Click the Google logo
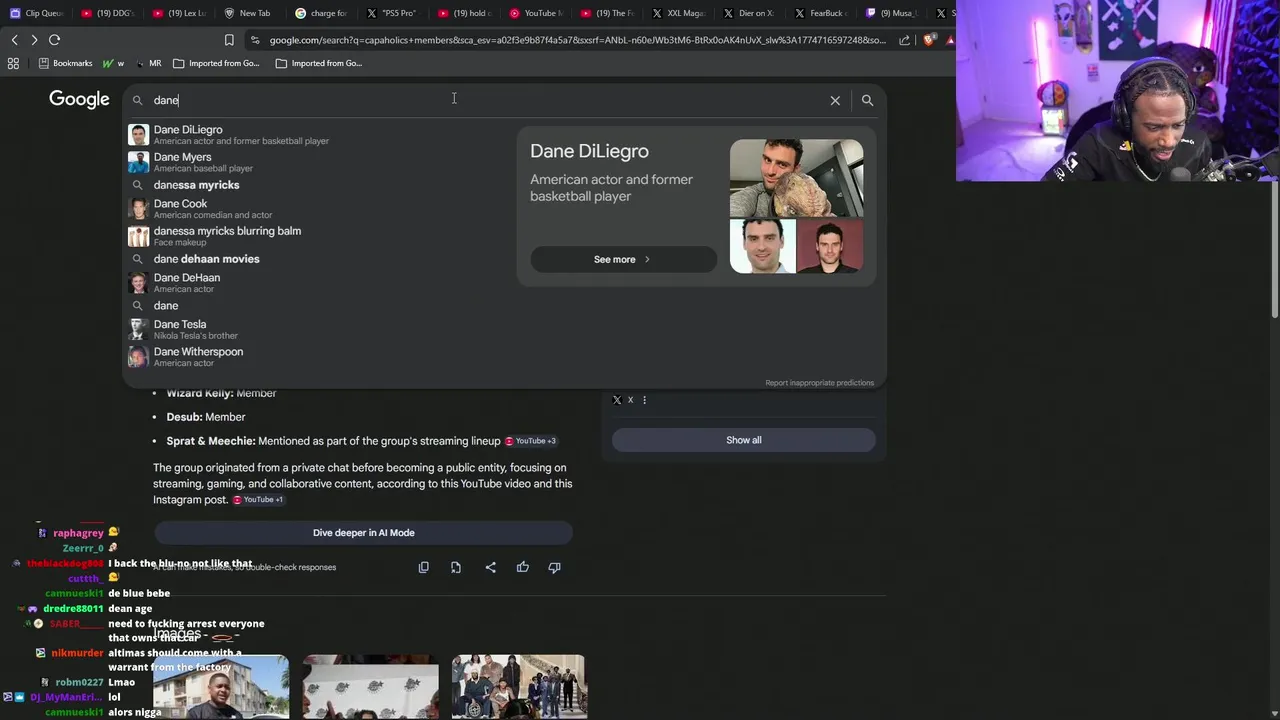Viewport: 1280px width, 720px height. [79, 99]
